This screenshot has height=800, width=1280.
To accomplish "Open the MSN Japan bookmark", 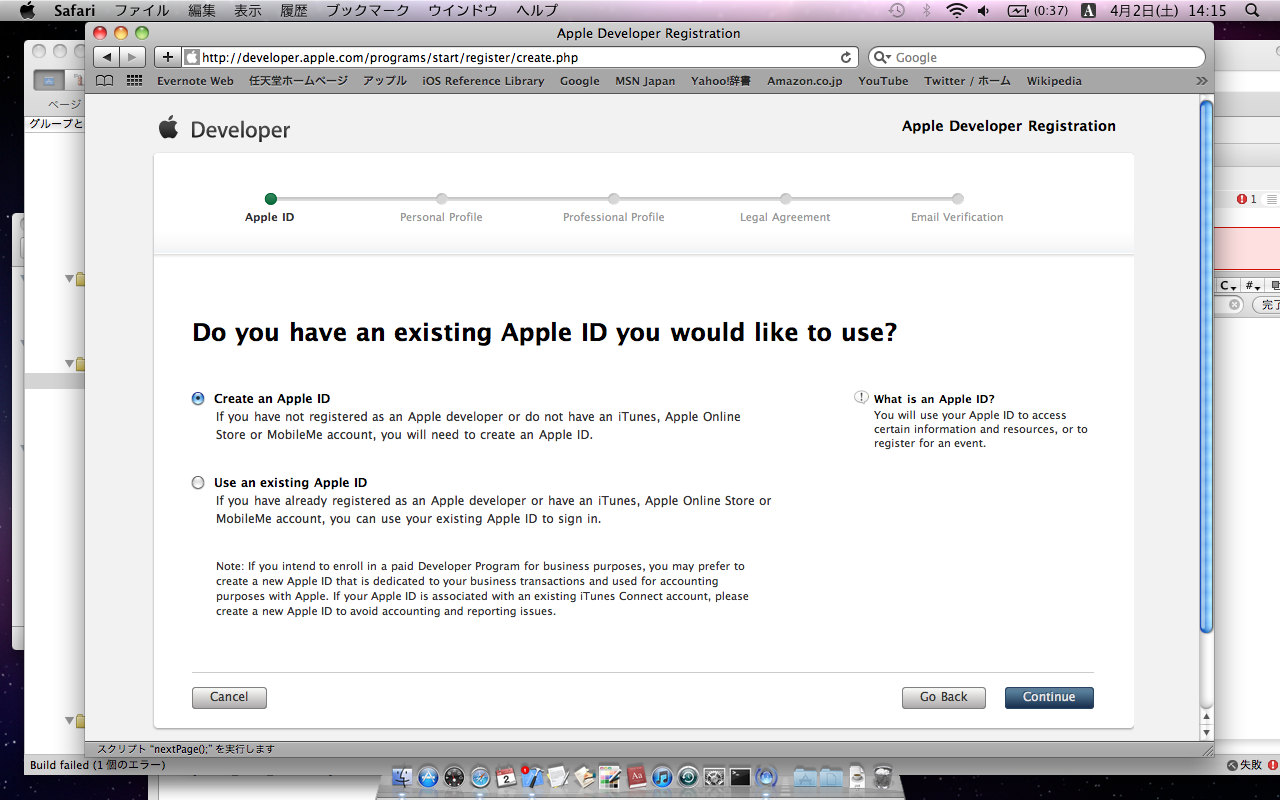I will click(x=645, y=81).
